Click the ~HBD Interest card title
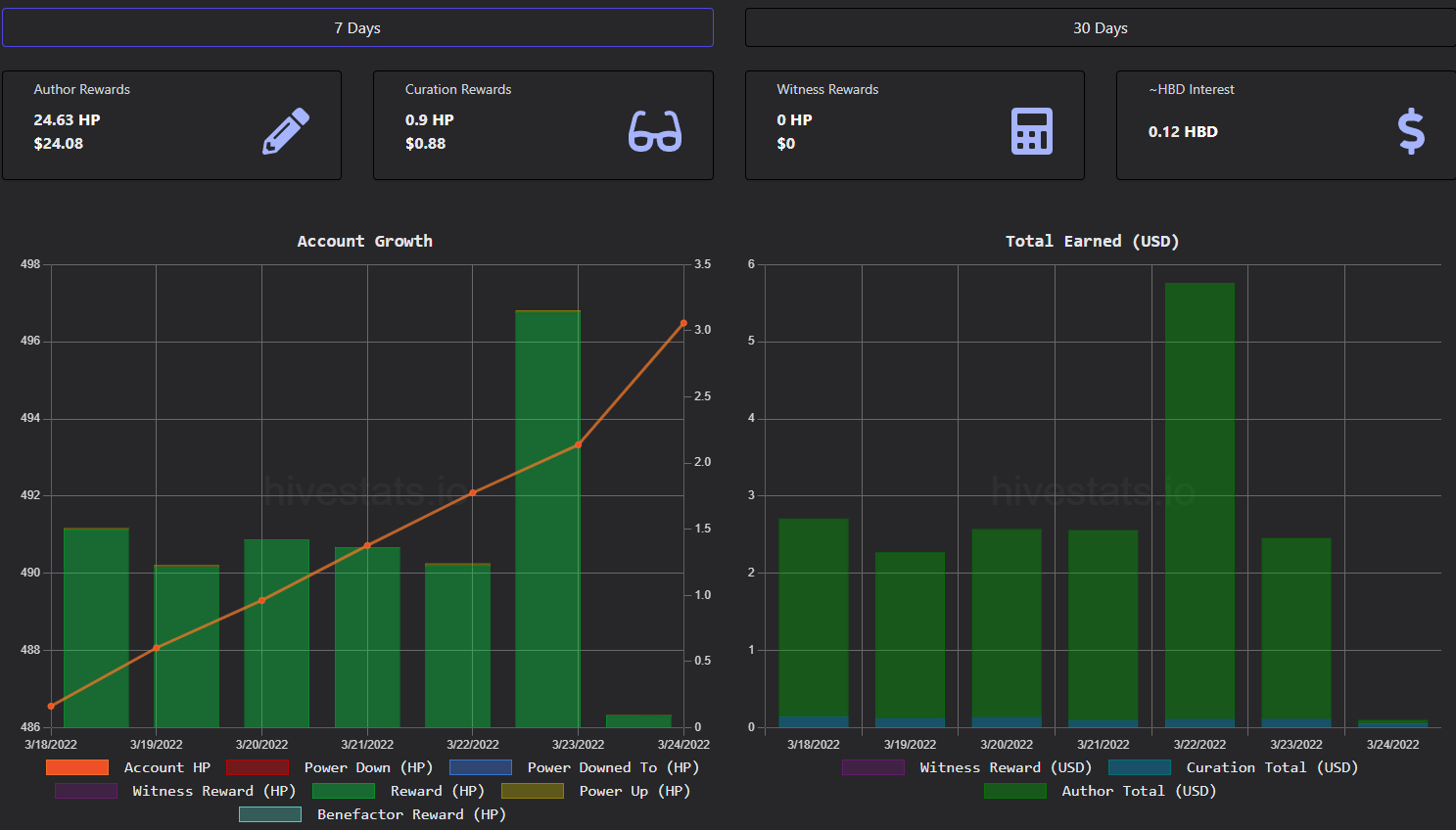Image resolution: width=1456 pixels, height=830 pixels. pos(1192,89)
